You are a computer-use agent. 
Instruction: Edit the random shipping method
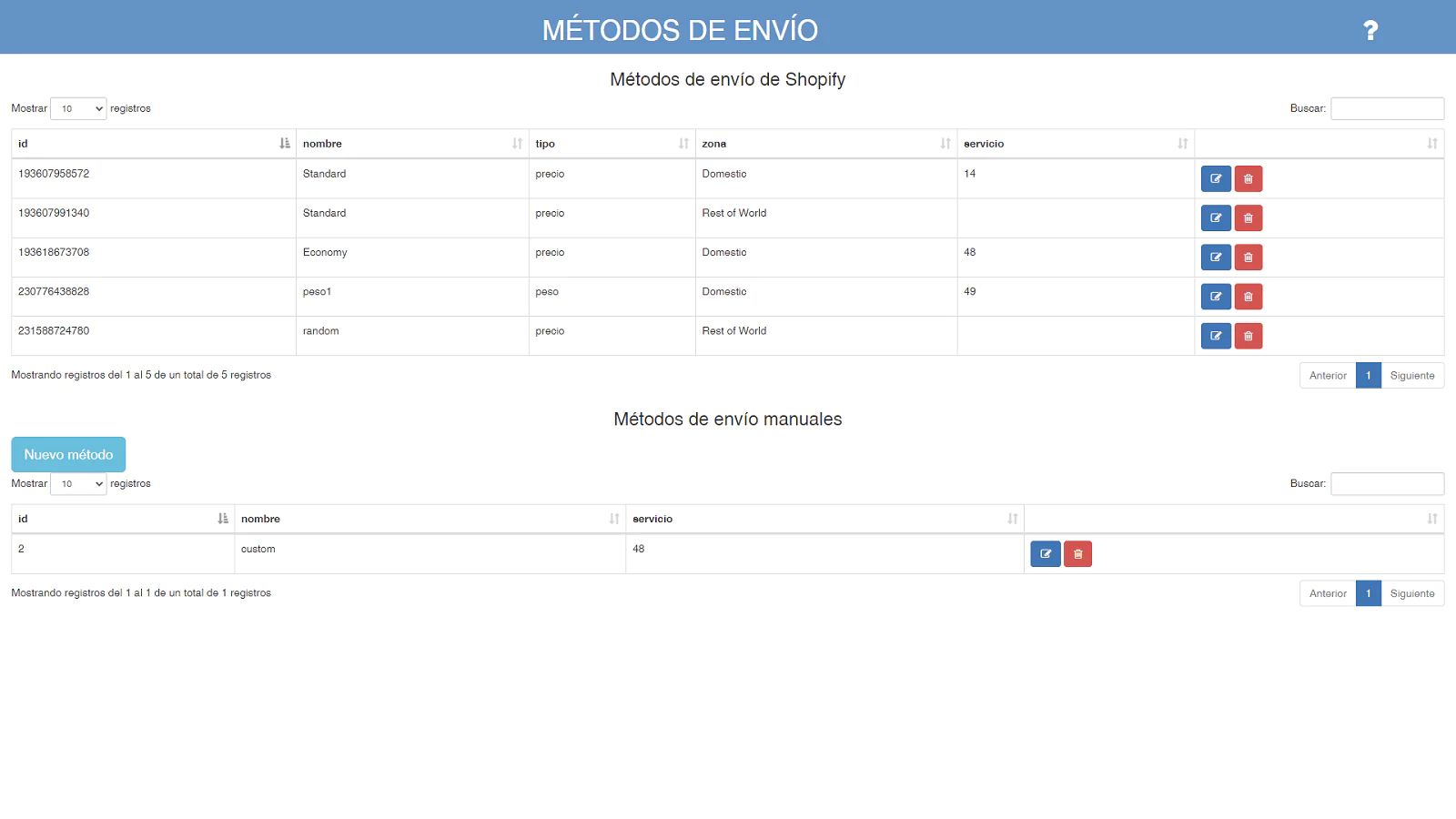point(1216,336)
